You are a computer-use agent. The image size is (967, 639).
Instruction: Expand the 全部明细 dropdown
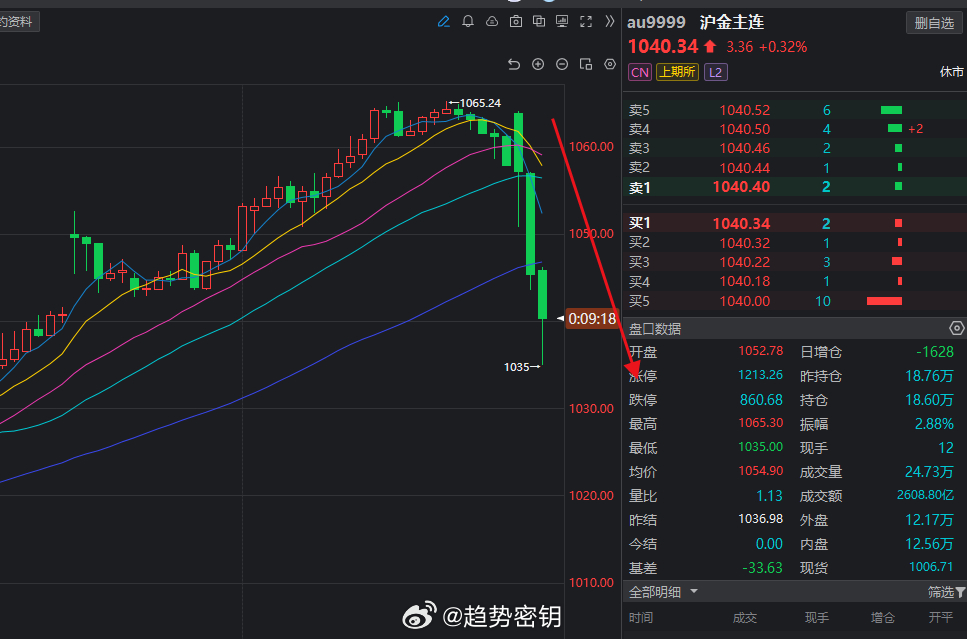[659, 591]
